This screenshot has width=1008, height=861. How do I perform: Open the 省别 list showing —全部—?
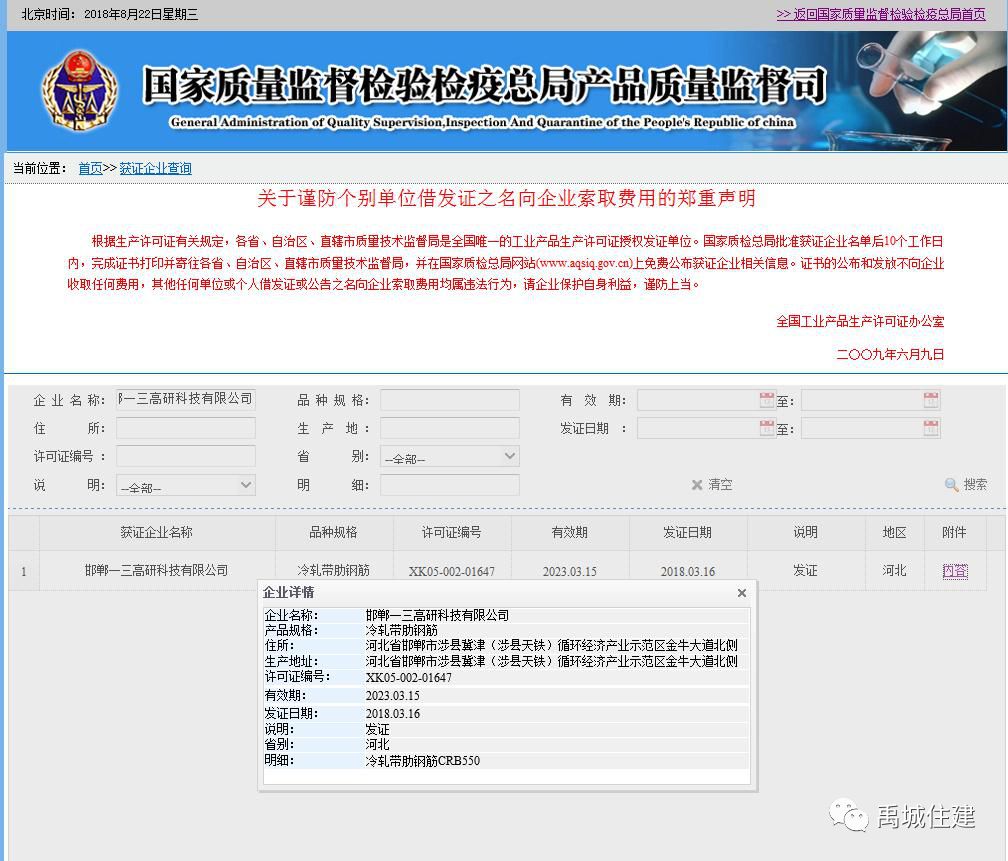[x=450, y=456]
